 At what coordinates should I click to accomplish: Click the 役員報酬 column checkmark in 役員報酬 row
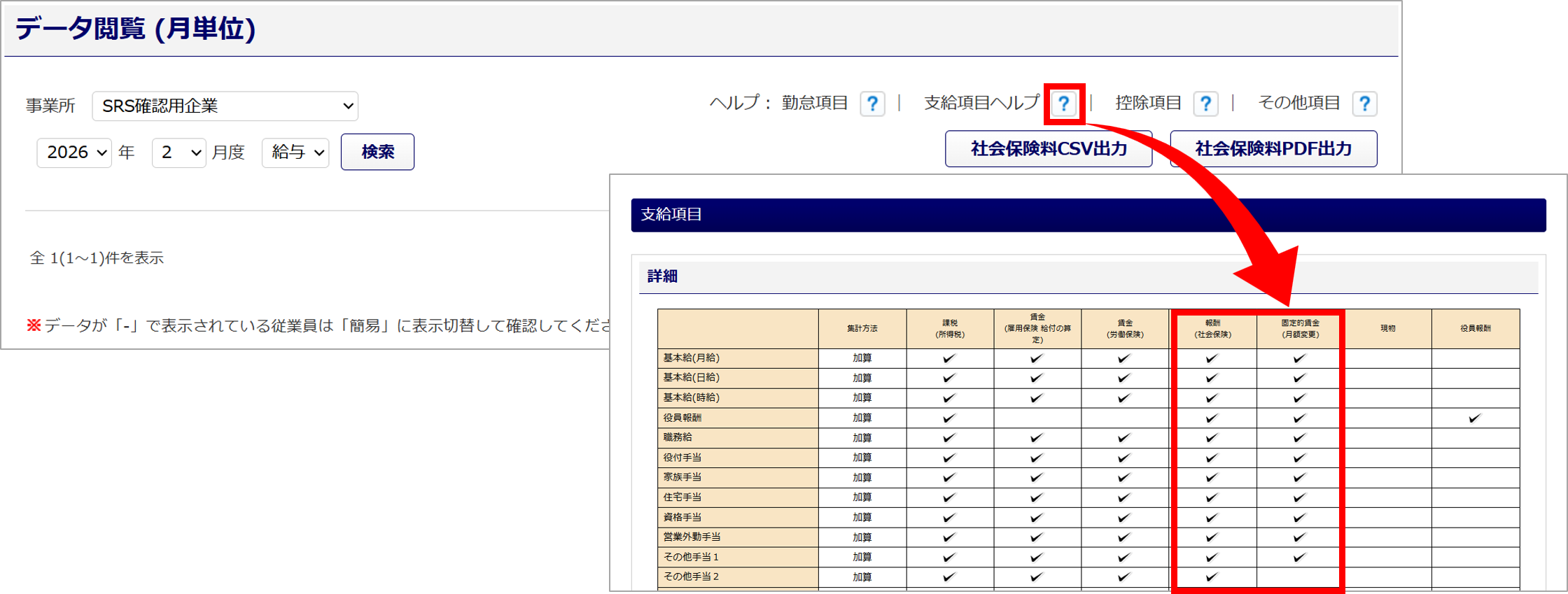(x=1475, y=418)
